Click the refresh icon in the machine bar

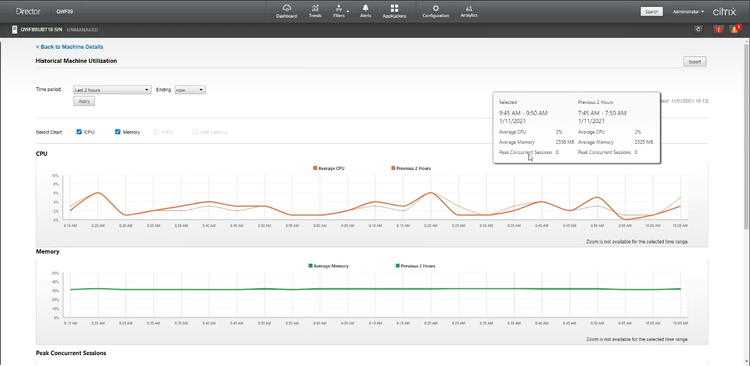coord(698,30)
